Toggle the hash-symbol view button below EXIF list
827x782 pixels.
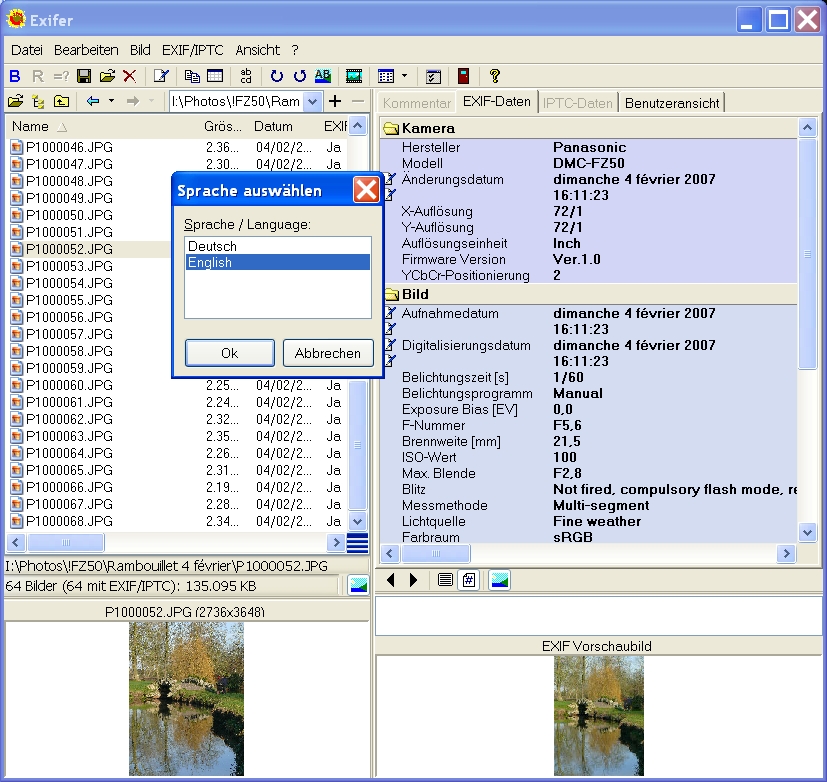(467, 580)
